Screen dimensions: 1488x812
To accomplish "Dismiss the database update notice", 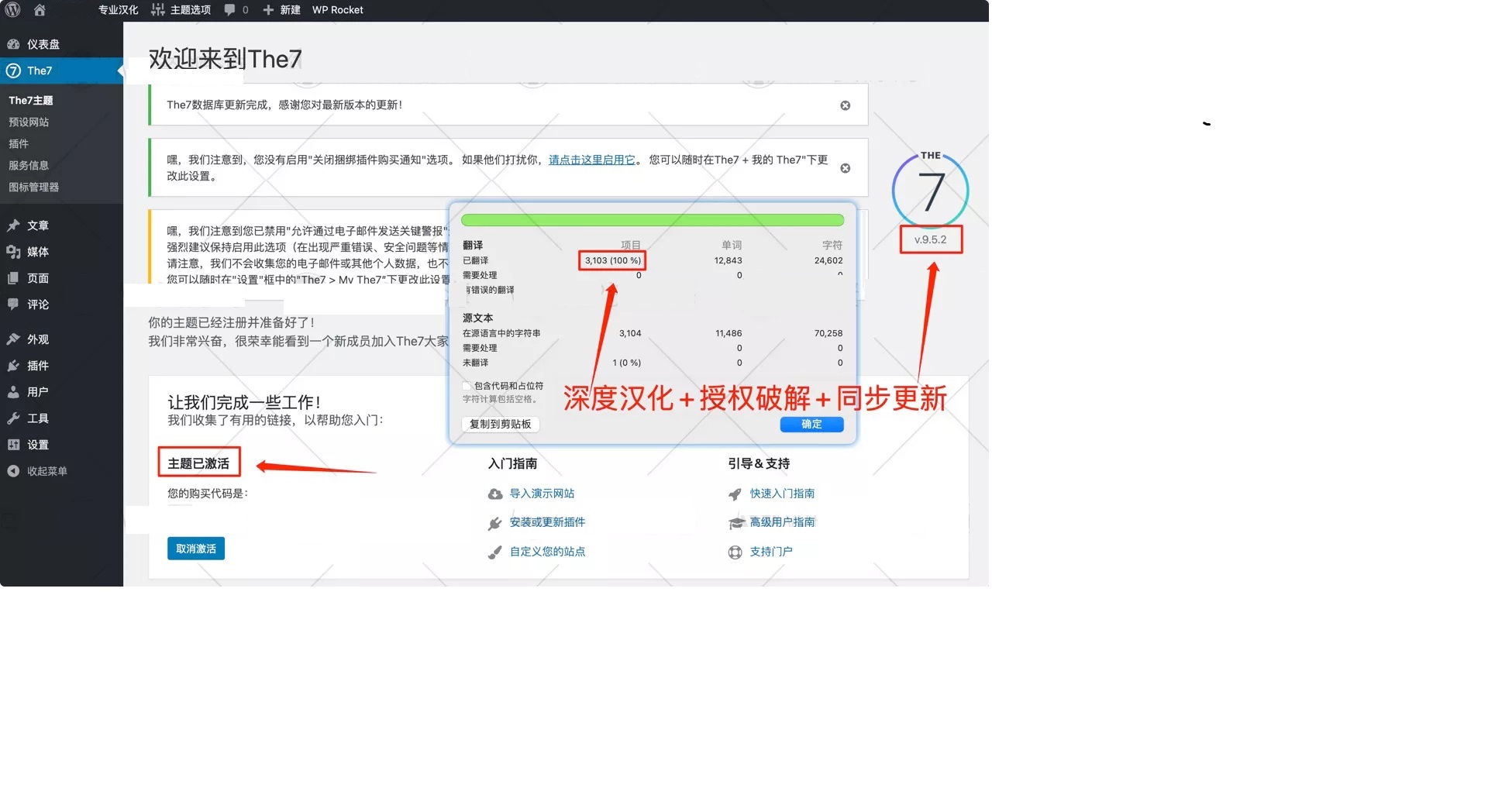I will [x=845, y=105].
